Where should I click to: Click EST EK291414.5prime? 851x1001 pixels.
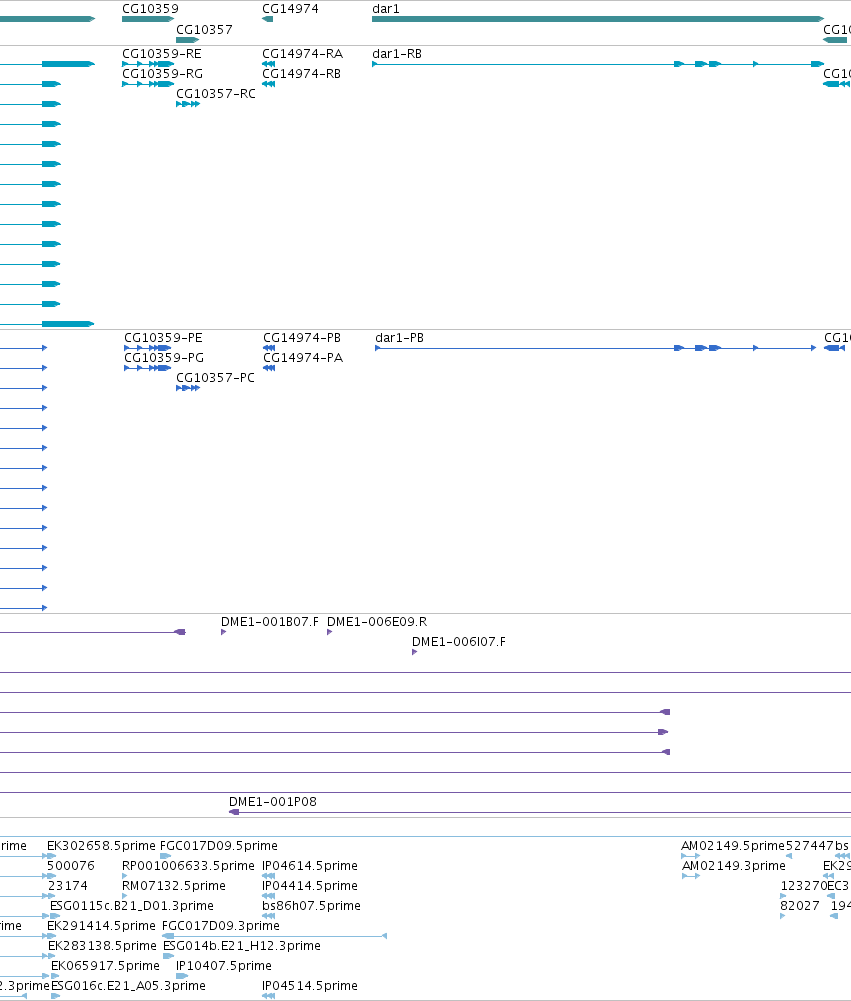(102, 926)
